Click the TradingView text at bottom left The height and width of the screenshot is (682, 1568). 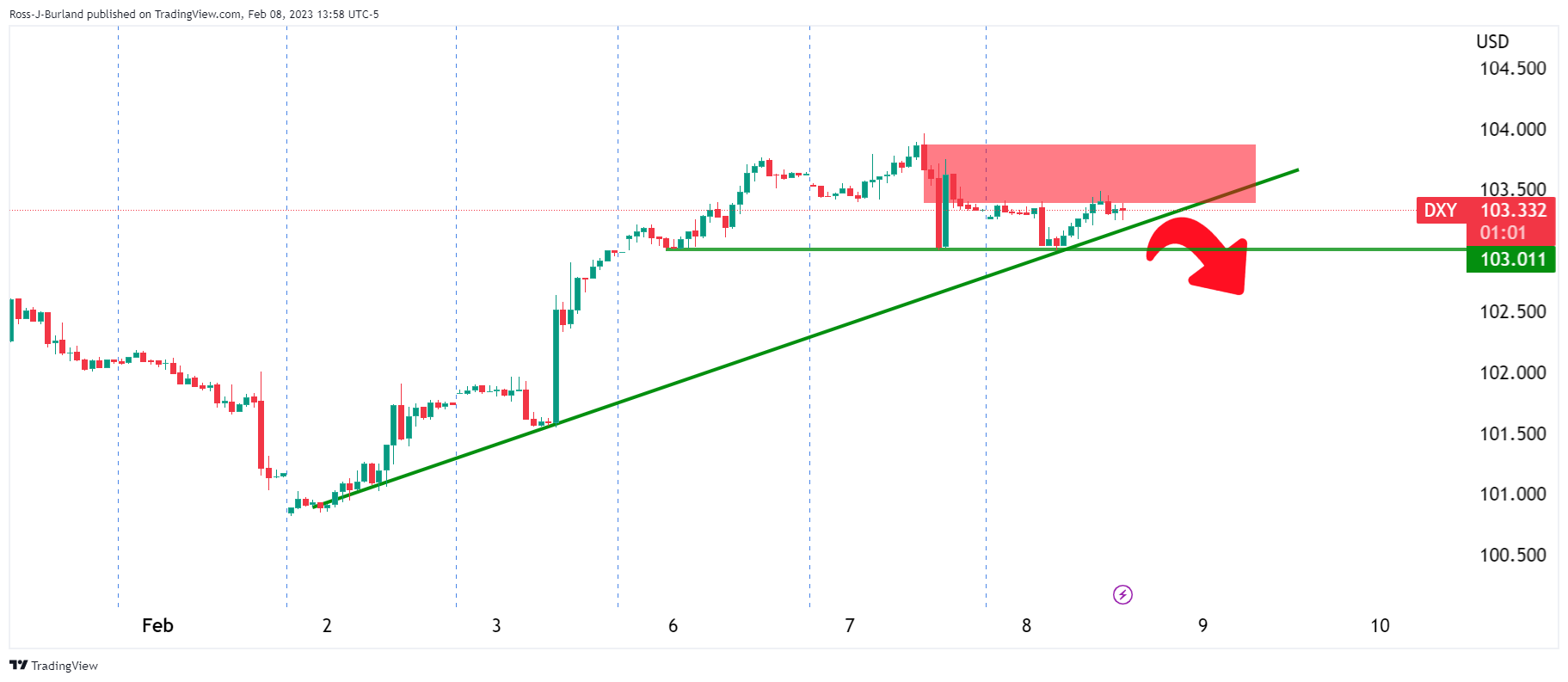point(65,666)
